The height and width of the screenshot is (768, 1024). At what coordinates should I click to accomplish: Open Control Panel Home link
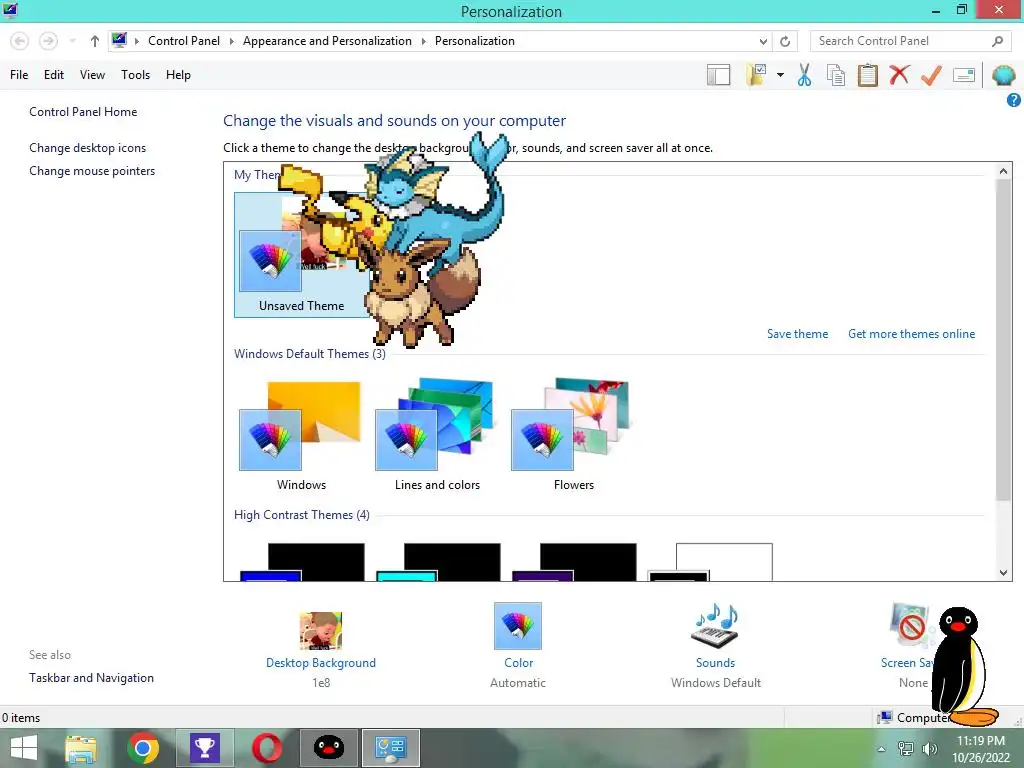(x=83, y=112)
